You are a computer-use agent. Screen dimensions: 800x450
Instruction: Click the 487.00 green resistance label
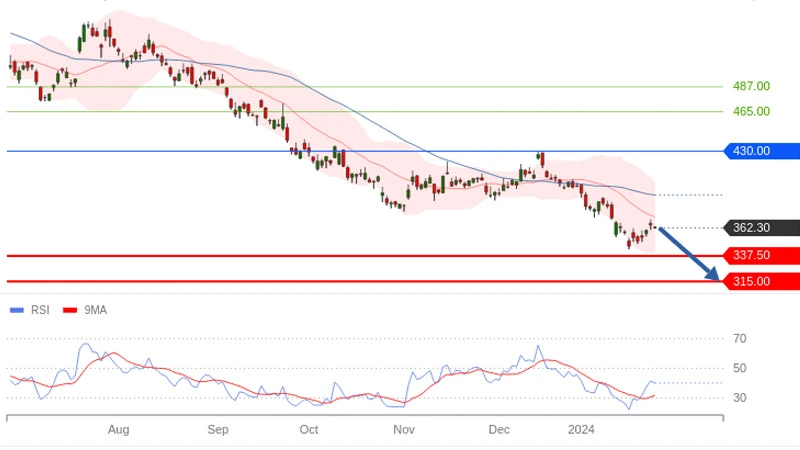coord(751,86)
